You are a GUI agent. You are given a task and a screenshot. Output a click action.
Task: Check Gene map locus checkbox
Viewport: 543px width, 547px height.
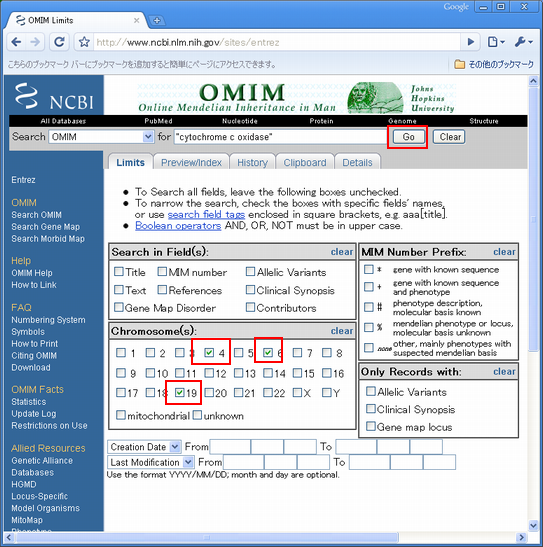tap(371, 426)
